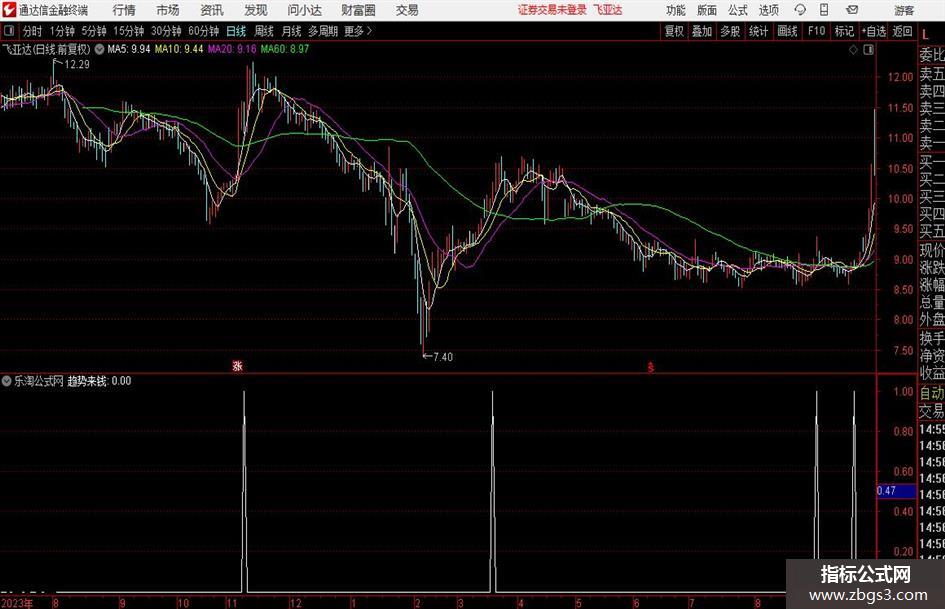Open the 公式 menu
945x609 pixels.
click(x=738, y=10)
